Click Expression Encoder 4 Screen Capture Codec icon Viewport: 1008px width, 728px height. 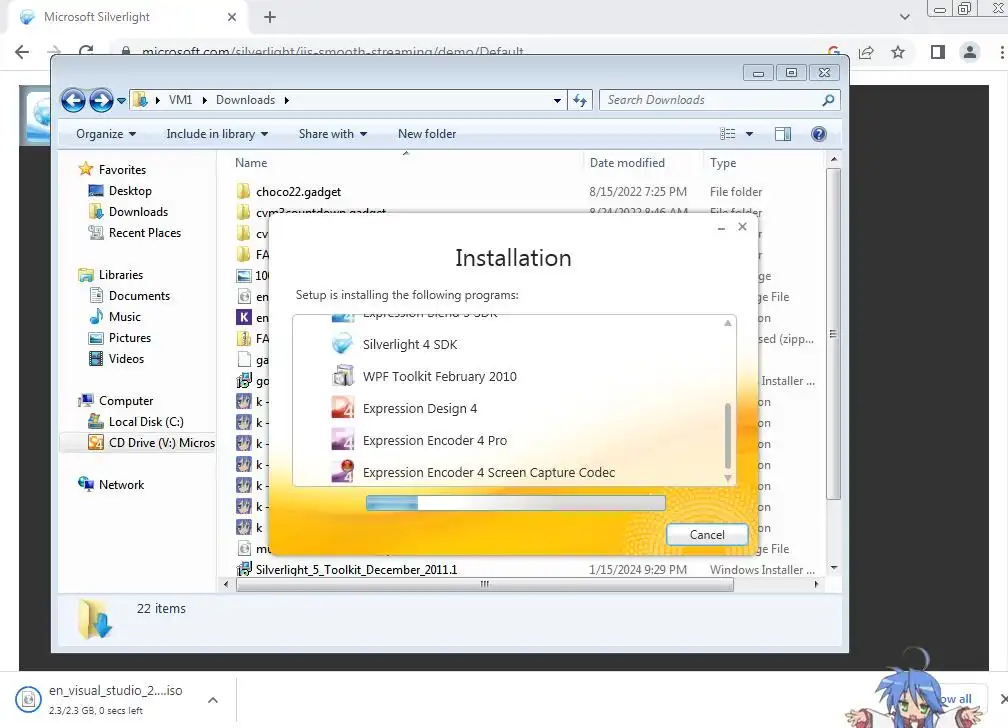(x=342, y=471)
